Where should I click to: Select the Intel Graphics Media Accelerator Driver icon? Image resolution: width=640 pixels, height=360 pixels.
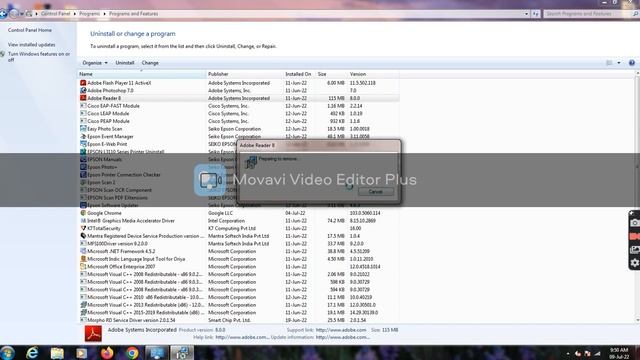[83, 220]
